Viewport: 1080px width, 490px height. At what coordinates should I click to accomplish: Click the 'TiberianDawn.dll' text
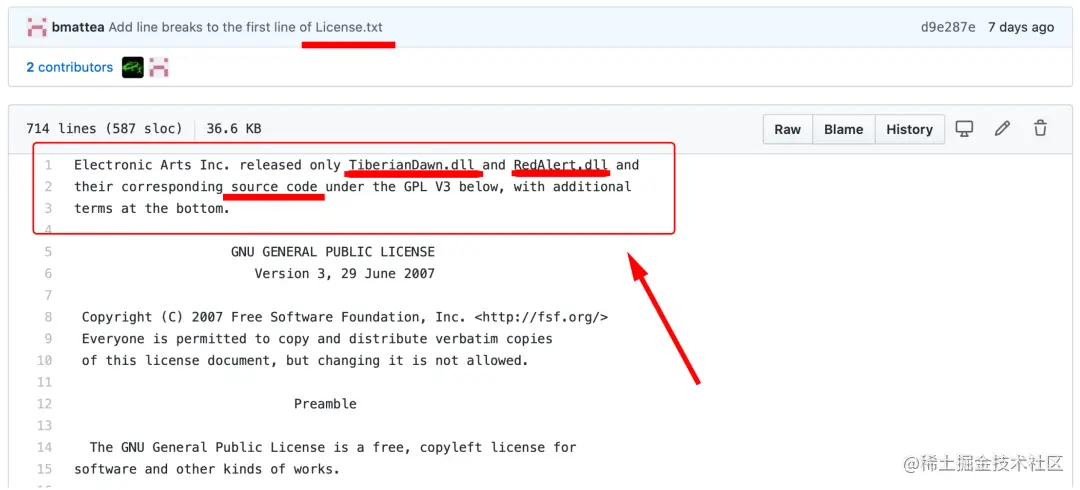[412, 165]
